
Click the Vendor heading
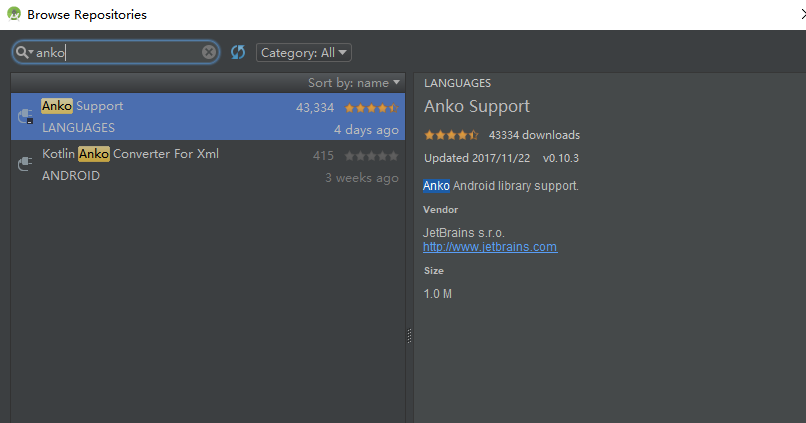[x=441, y=210]
